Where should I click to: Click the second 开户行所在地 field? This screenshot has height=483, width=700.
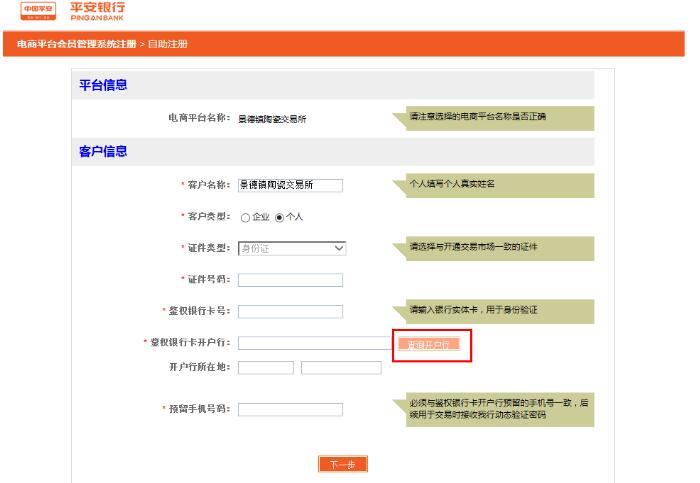341,367
